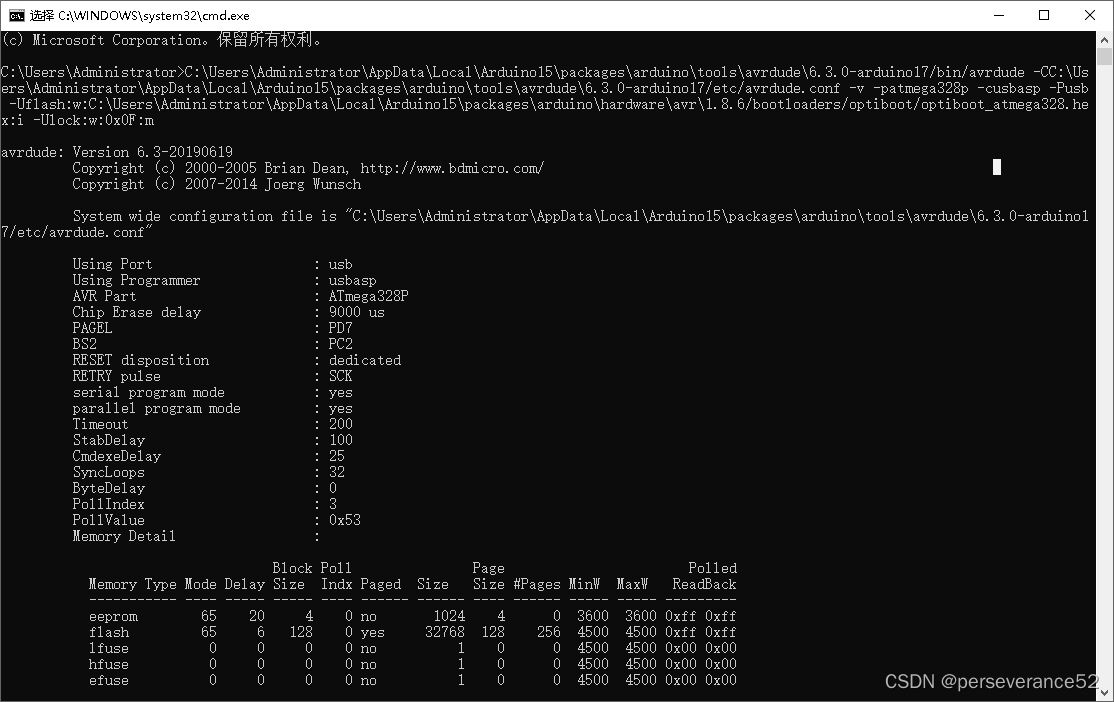The height and width of the screenshot is (702, 1114).
Task: Click the 'System wide configuration file is' text
Action: click(205, 216)
